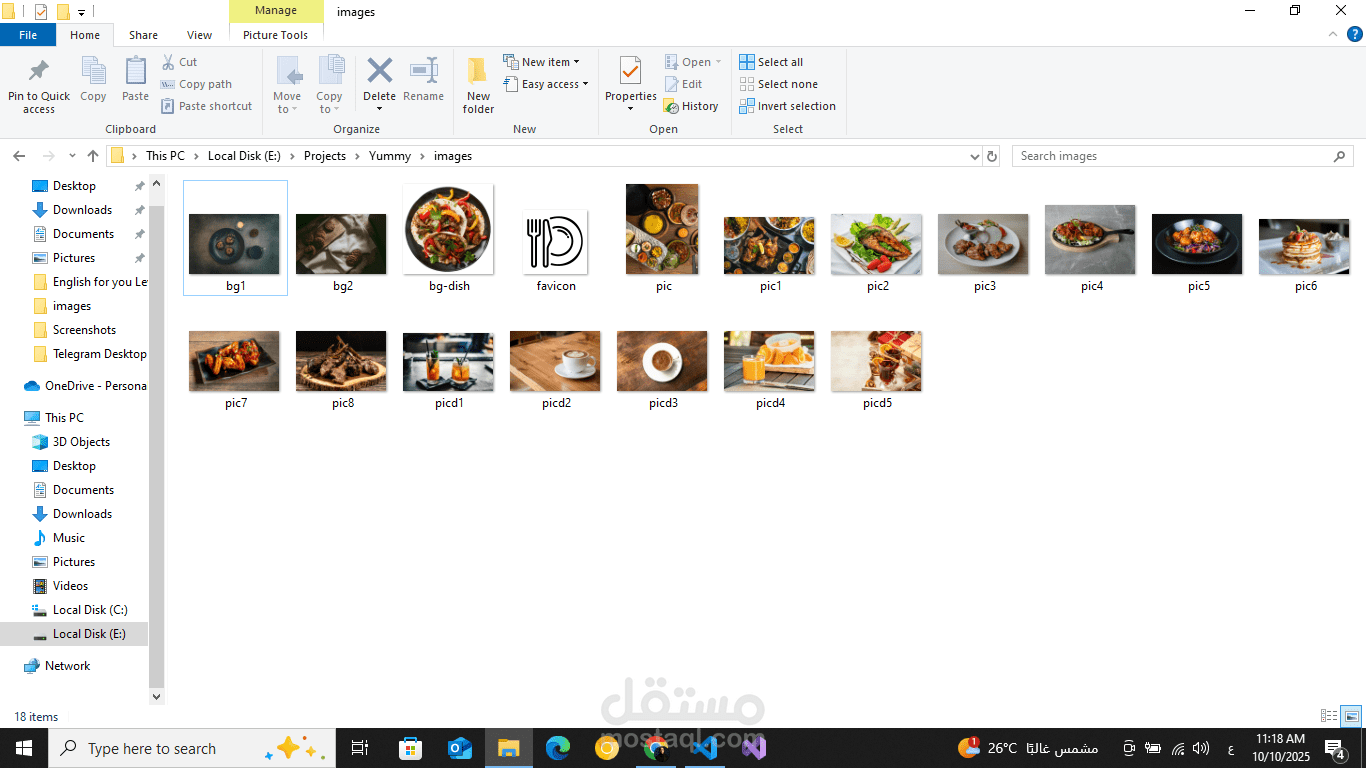Select the favicon image file
Screen dimensions: 1366x768
point(556,244)
